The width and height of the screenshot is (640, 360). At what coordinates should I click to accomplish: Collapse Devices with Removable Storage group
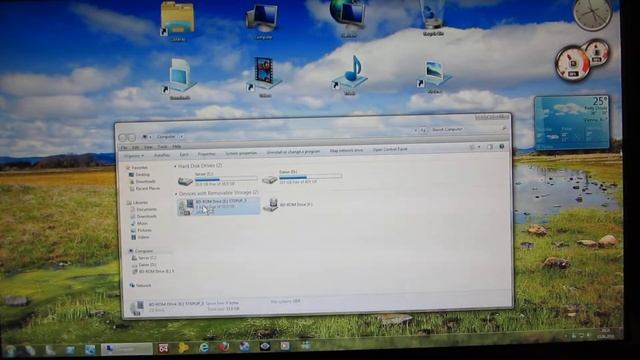coord(176,194)
